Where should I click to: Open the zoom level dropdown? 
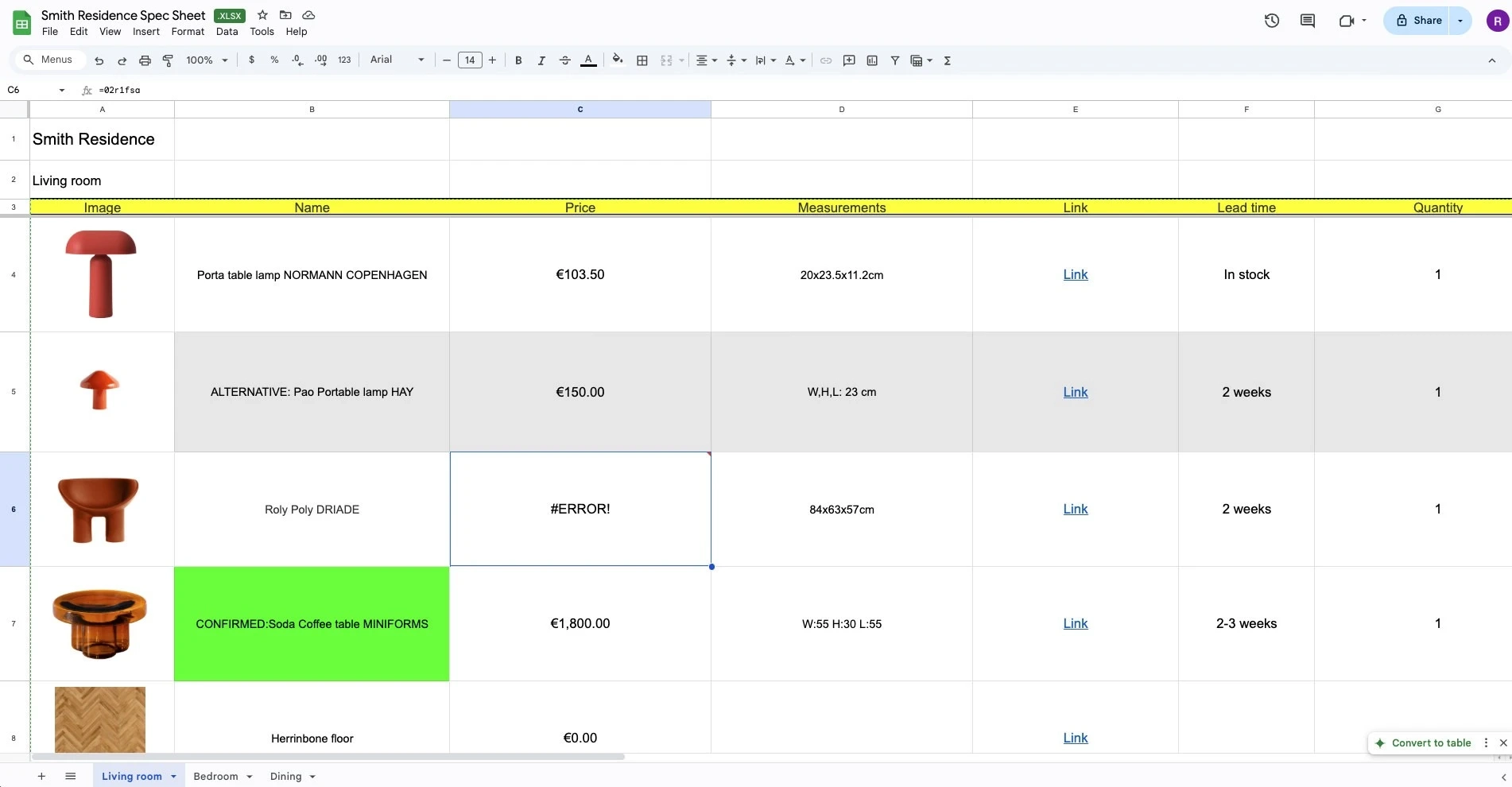pyautogui.click(x=207, y=60)
